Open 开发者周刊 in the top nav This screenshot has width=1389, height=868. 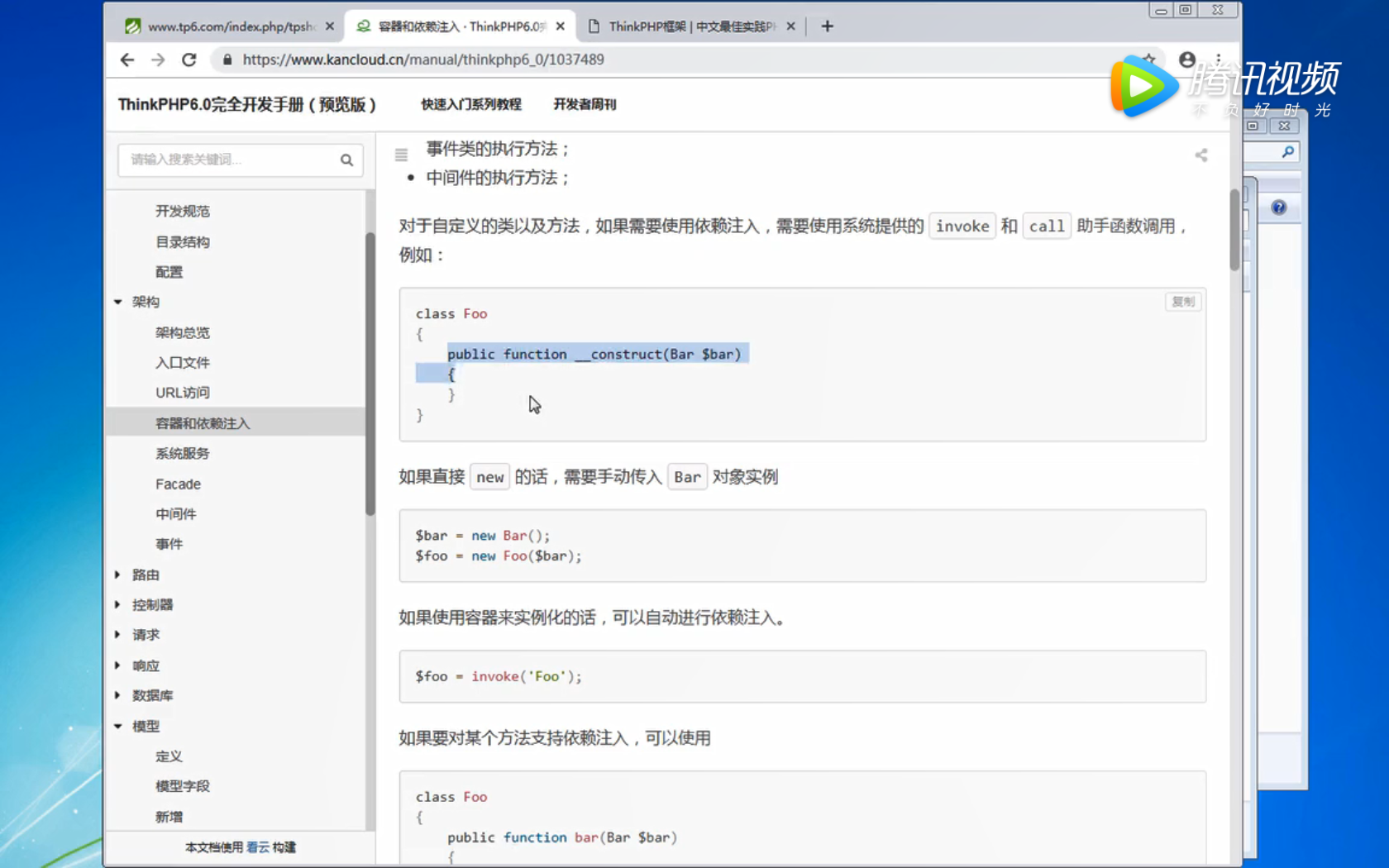[x=585, y=104]
